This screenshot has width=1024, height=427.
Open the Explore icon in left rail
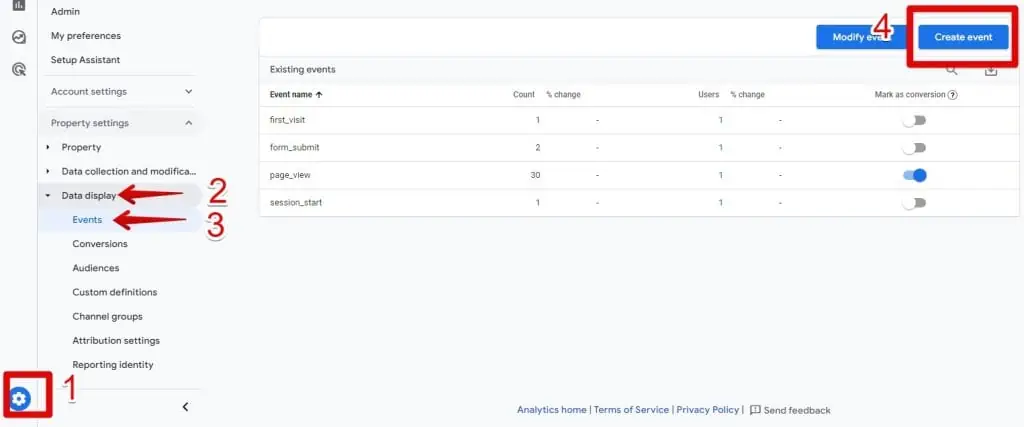tap(19, 37)
